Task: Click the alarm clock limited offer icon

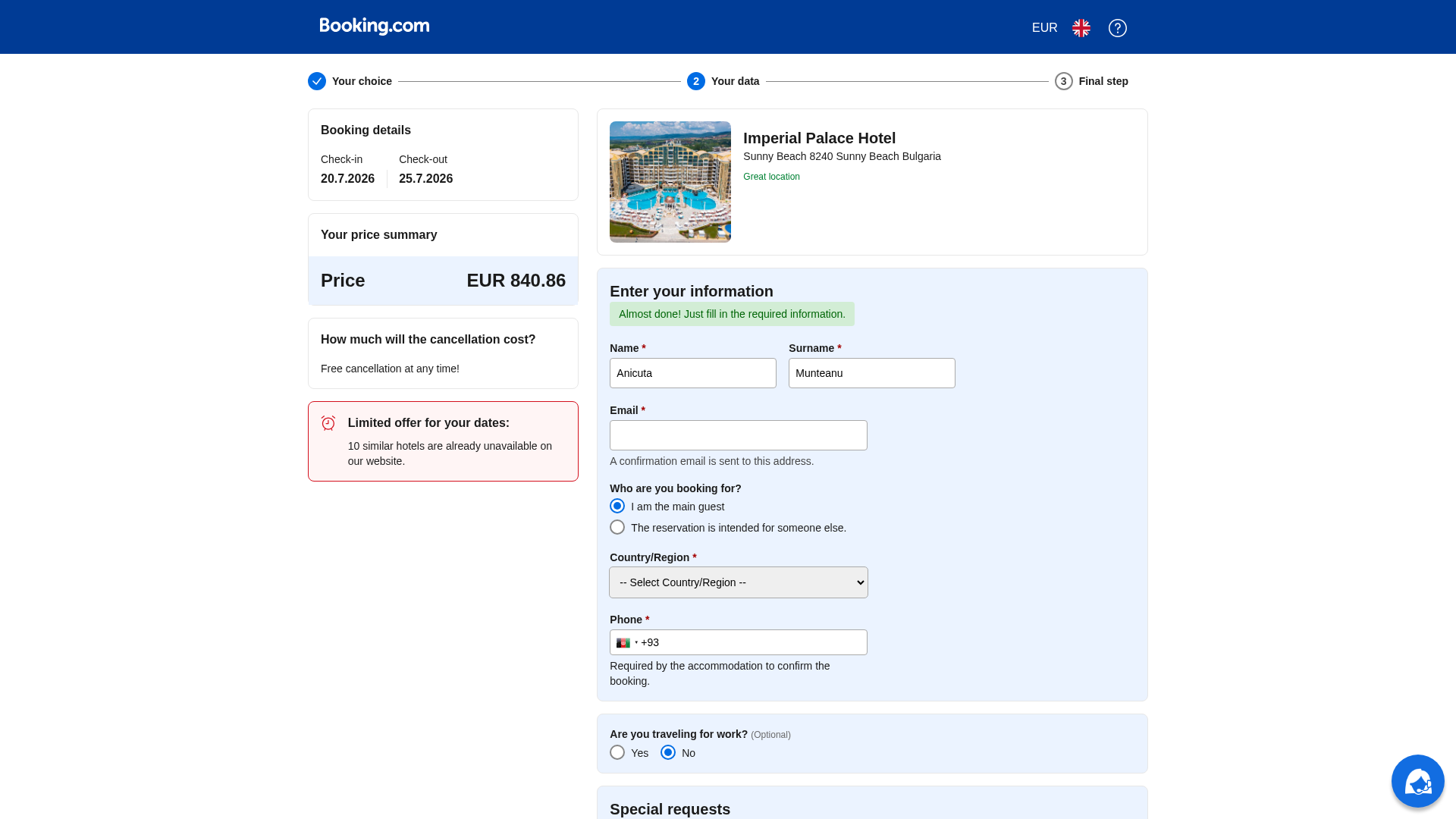Action: (328, 423)
